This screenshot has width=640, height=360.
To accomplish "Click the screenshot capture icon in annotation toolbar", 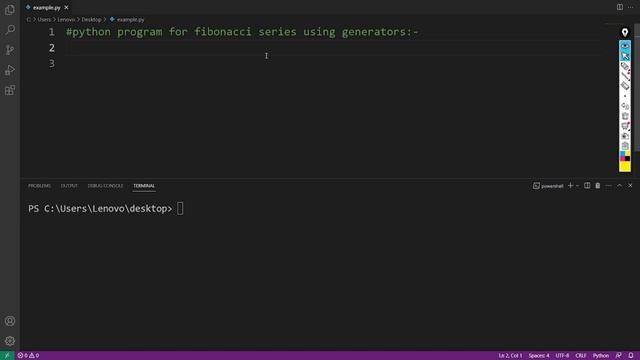I will [x=625, y=136].
